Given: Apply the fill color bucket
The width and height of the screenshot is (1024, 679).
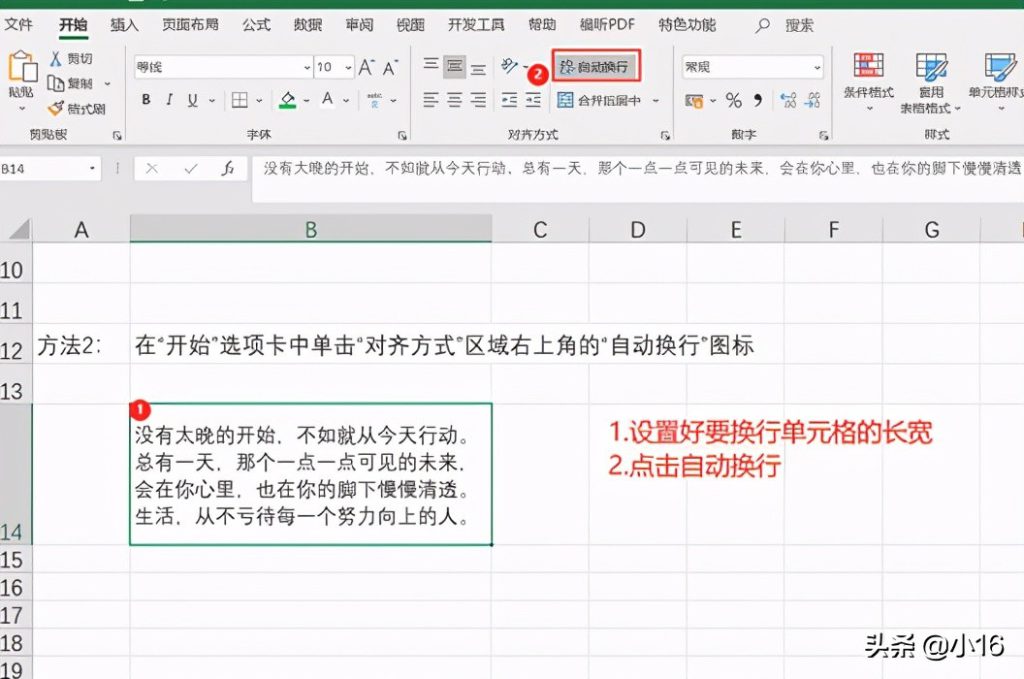Looking at the screenshot, I should (x=287, y=100).
